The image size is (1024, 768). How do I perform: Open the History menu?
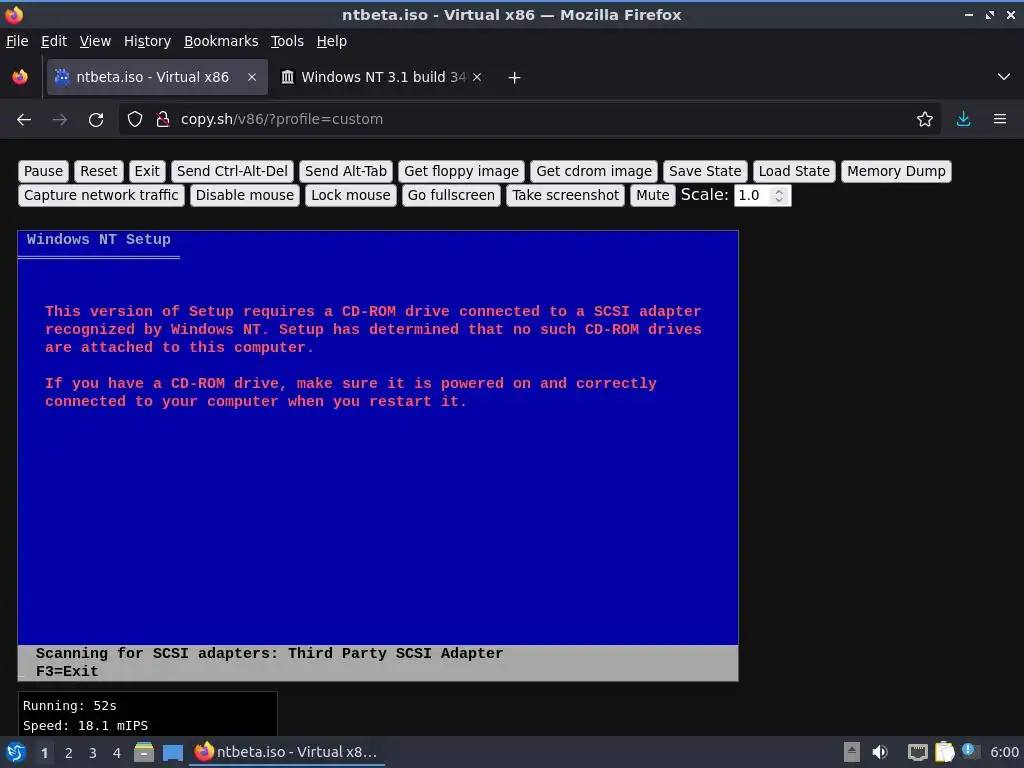pyautogui.click(x=148, y=41)
